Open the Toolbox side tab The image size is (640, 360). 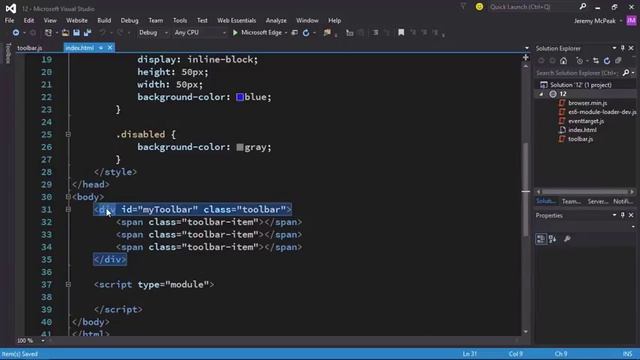pos(8,53)
